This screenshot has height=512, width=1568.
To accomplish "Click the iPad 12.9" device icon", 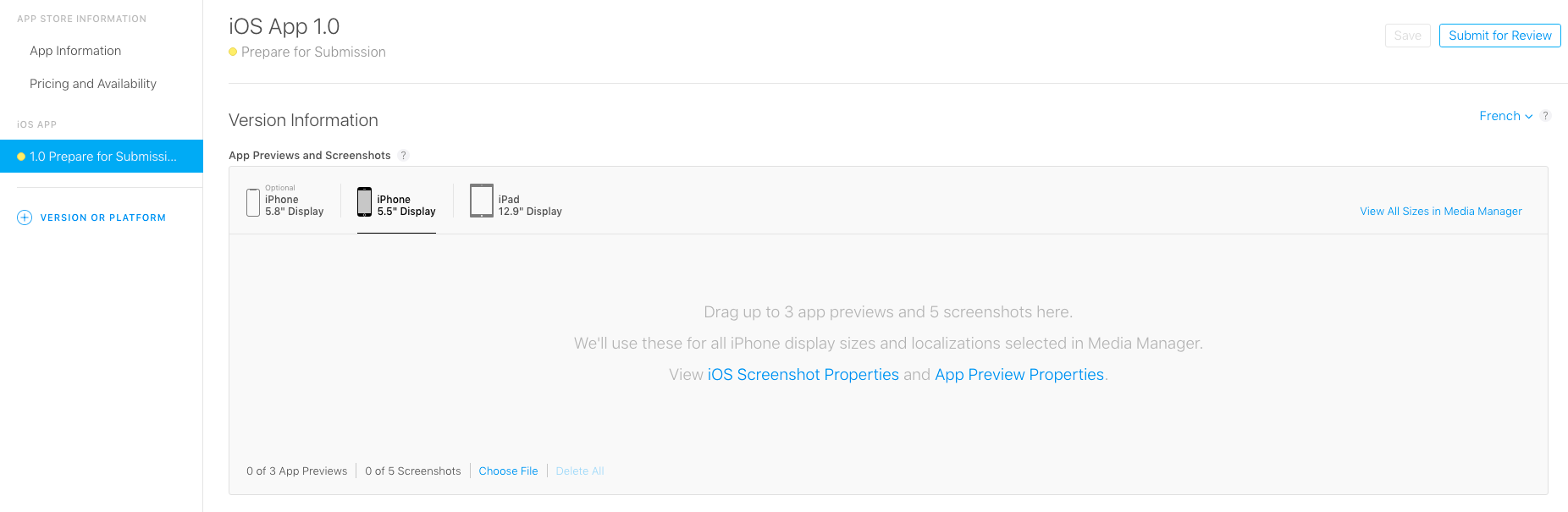I will point(482,201).
